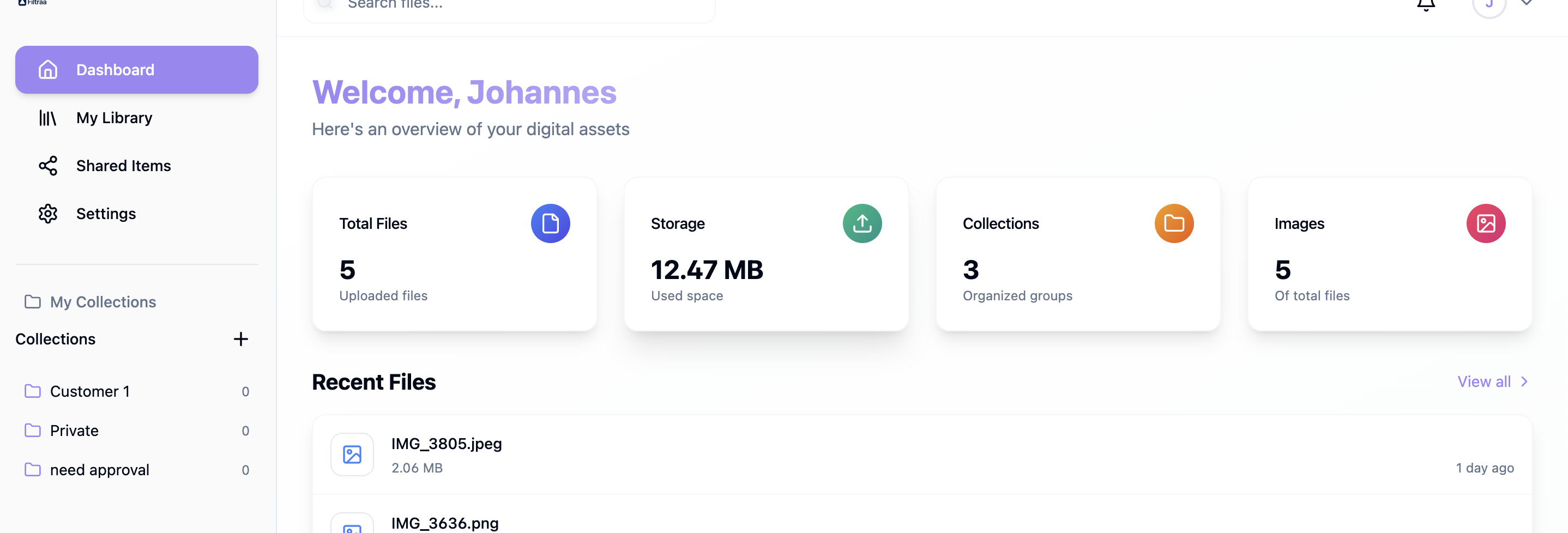Click the 1 day ago timestamp
Screen dimensions: 1568x533
[1485, 468]
